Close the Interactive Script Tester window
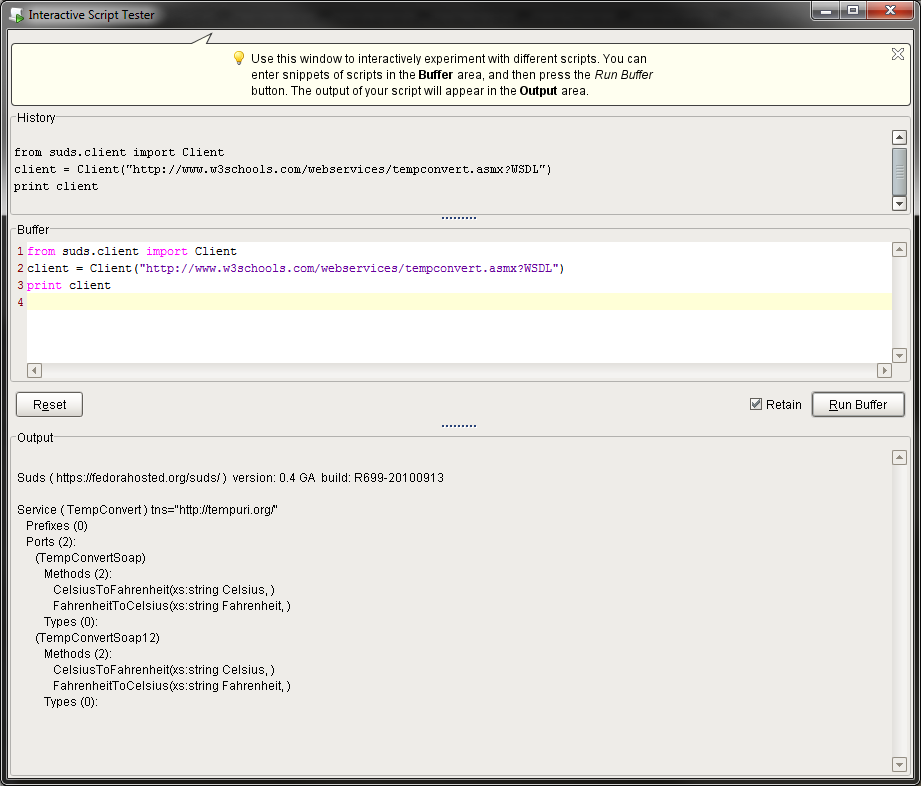 (x=890, y=11)
